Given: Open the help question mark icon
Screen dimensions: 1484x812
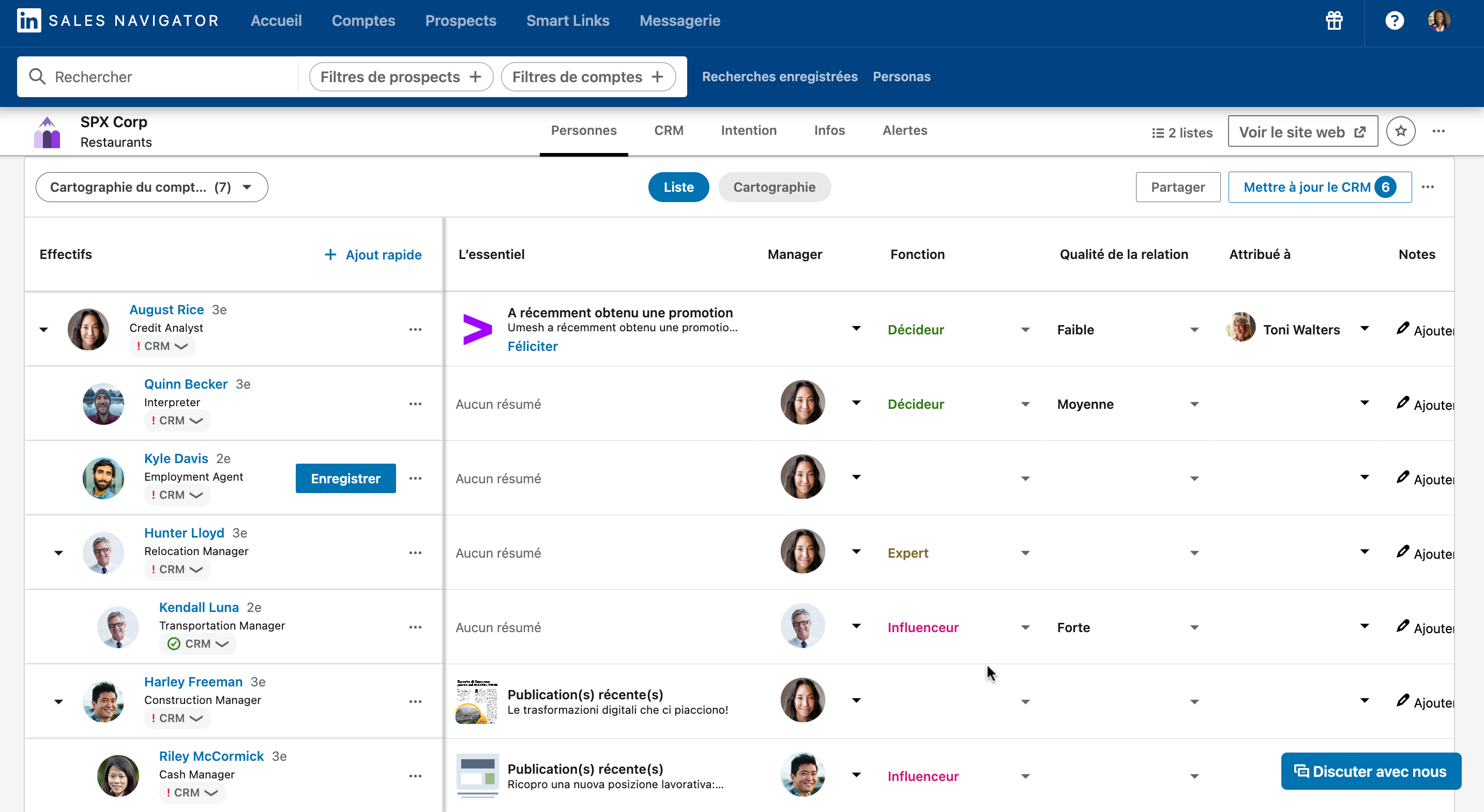Looking at the screenshot, I should [x=1394, y=21].
